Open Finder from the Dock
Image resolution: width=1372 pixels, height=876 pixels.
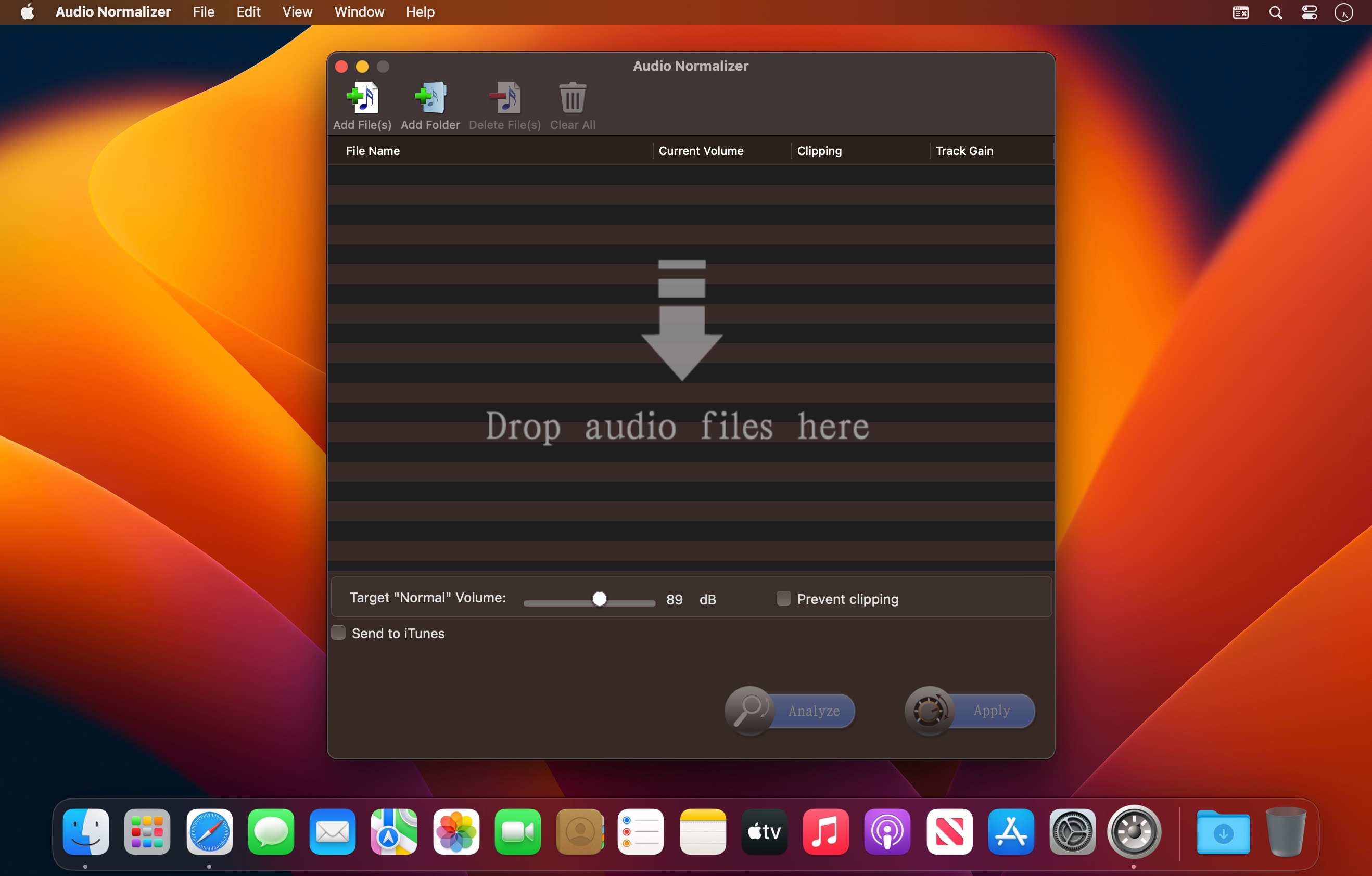coord(85,831)
